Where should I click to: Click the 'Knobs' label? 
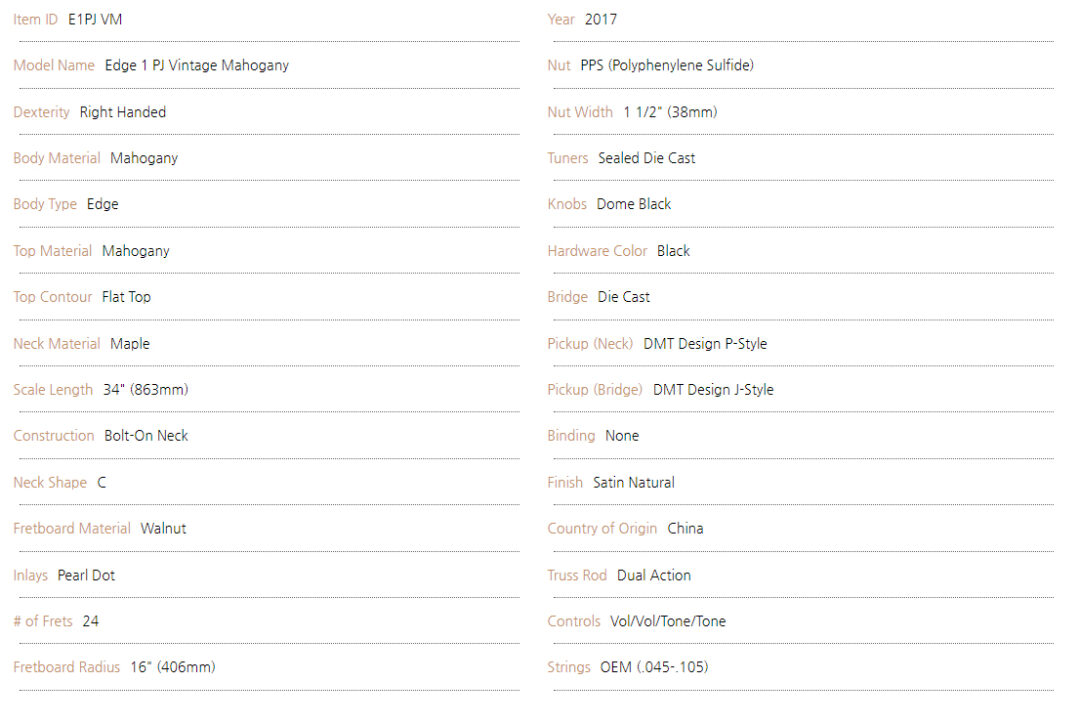coord(567,204)
